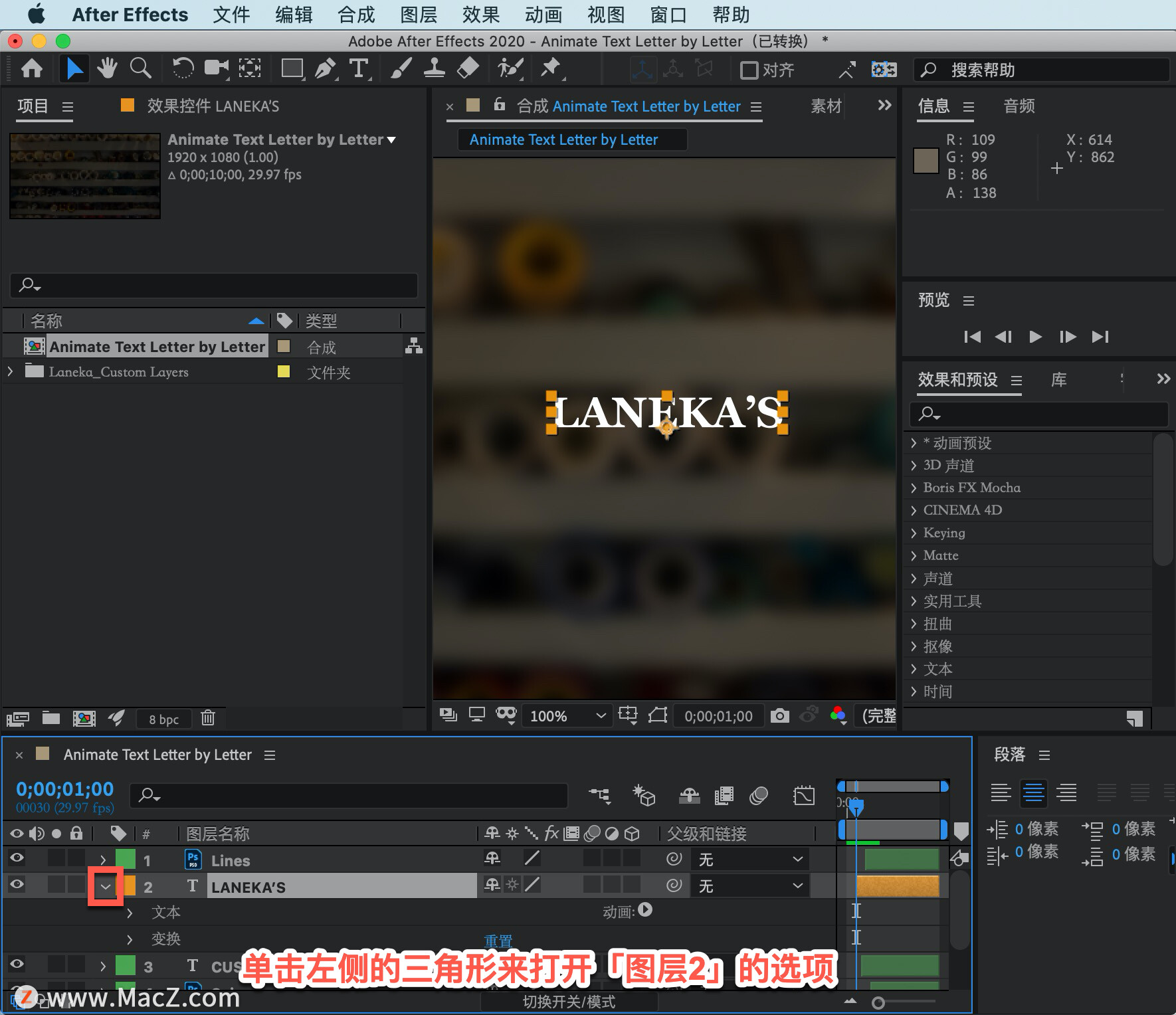This screenshot has height=1015, width=1176.
Task: Open the Graph Editor in timeline
Action: click(x=804, y=795)
